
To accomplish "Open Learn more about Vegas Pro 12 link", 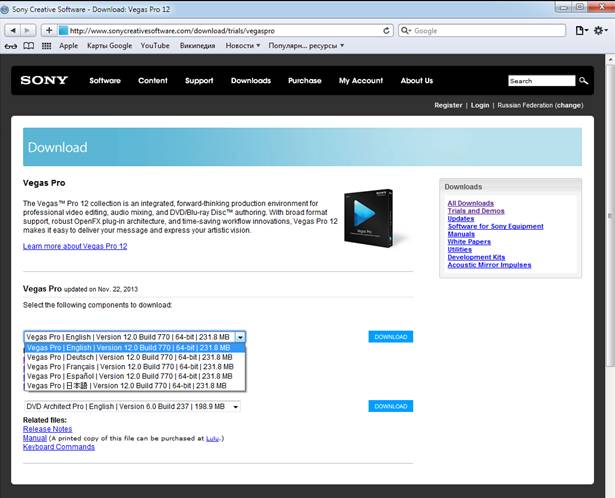I will tap(75, 246).
